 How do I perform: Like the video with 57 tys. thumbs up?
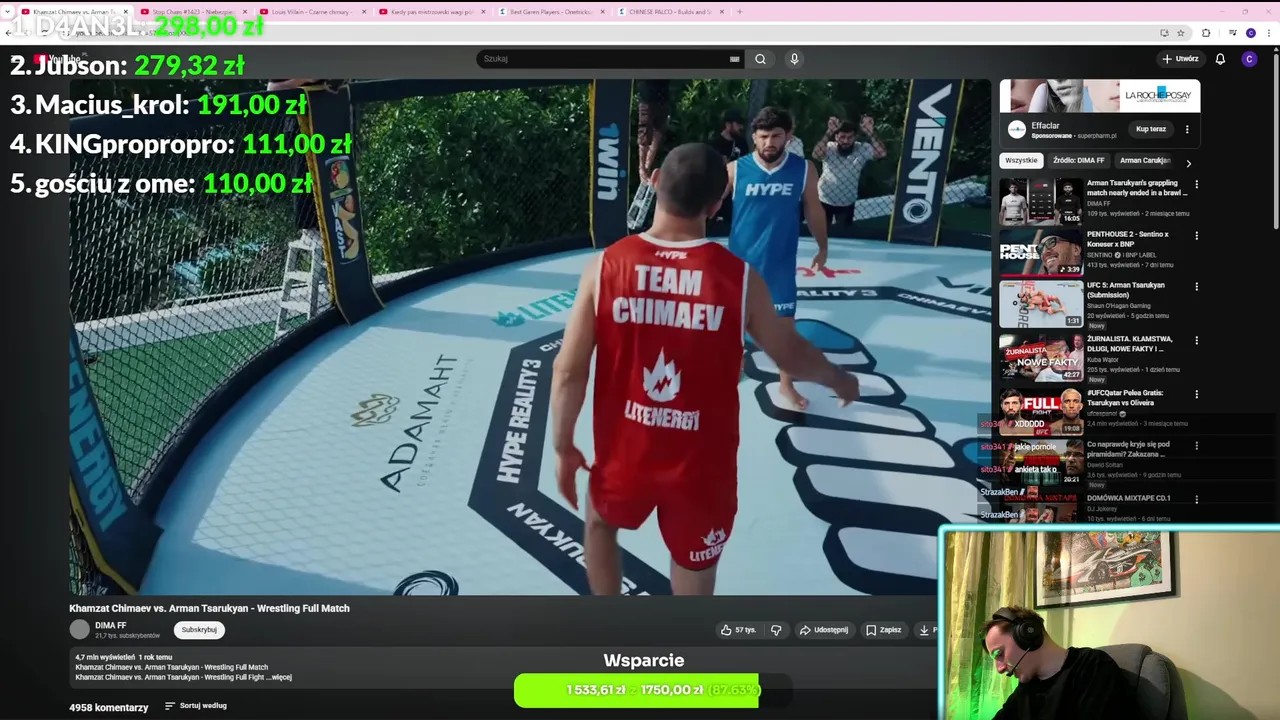click(x=740, y=630)
